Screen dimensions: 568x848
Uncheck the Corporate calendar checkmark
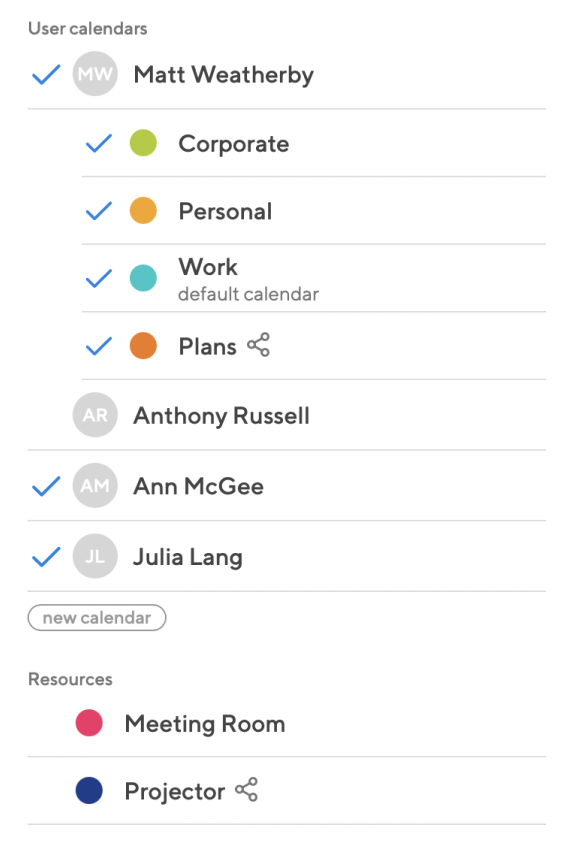(99, 143)
